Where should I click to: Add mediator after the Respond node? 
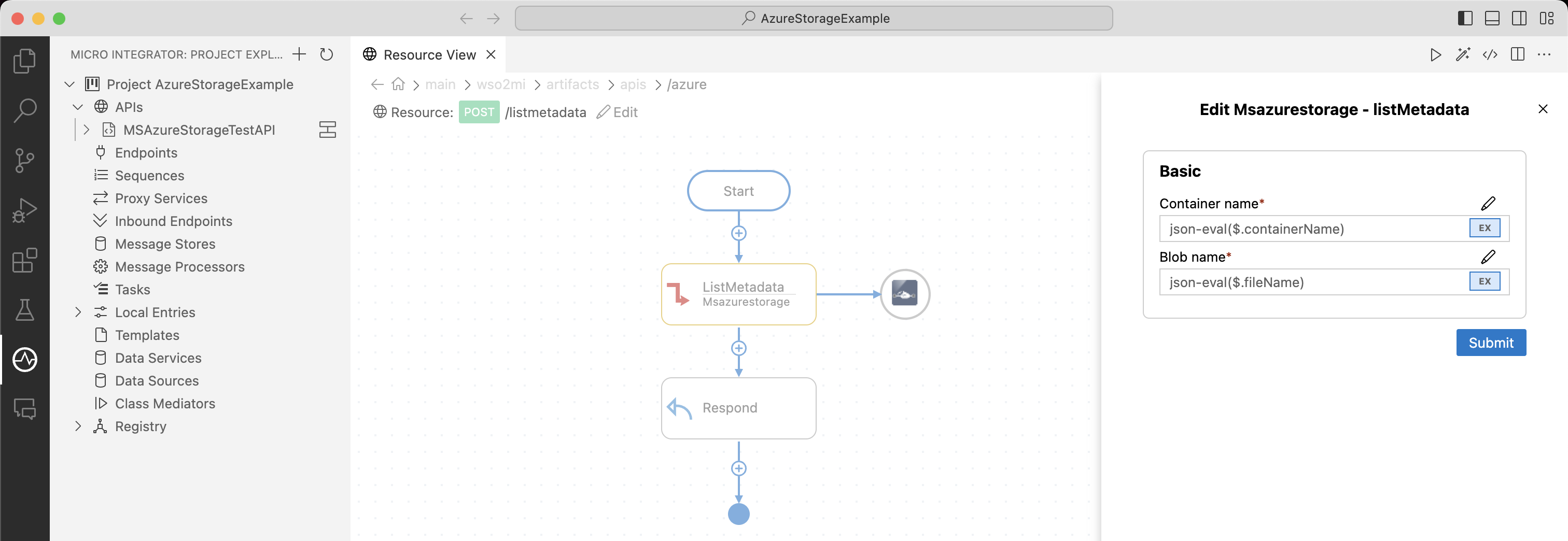pos(738,468)
